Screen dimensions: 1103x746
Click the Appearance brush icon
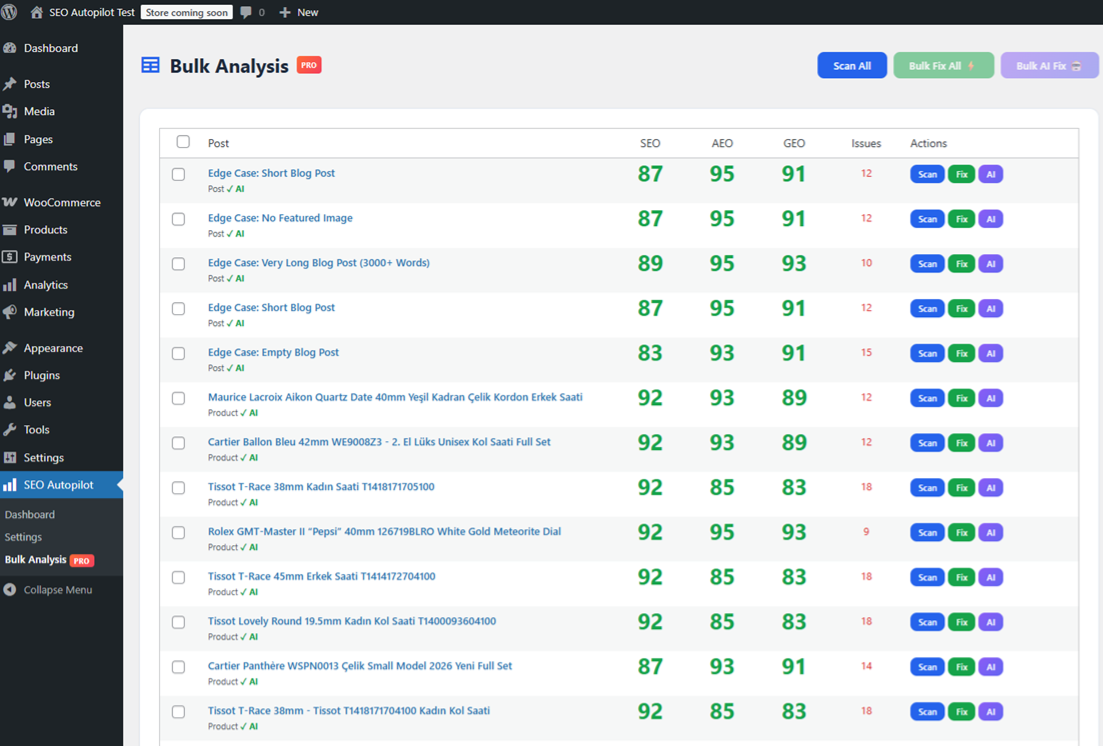[x=13, y=347]
